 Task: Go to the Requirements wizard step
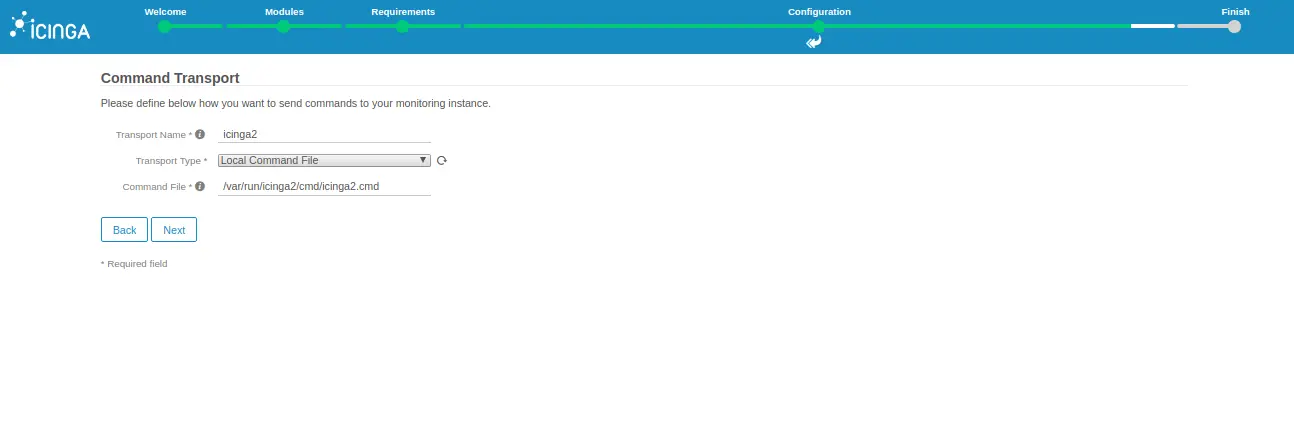[403, 12]
